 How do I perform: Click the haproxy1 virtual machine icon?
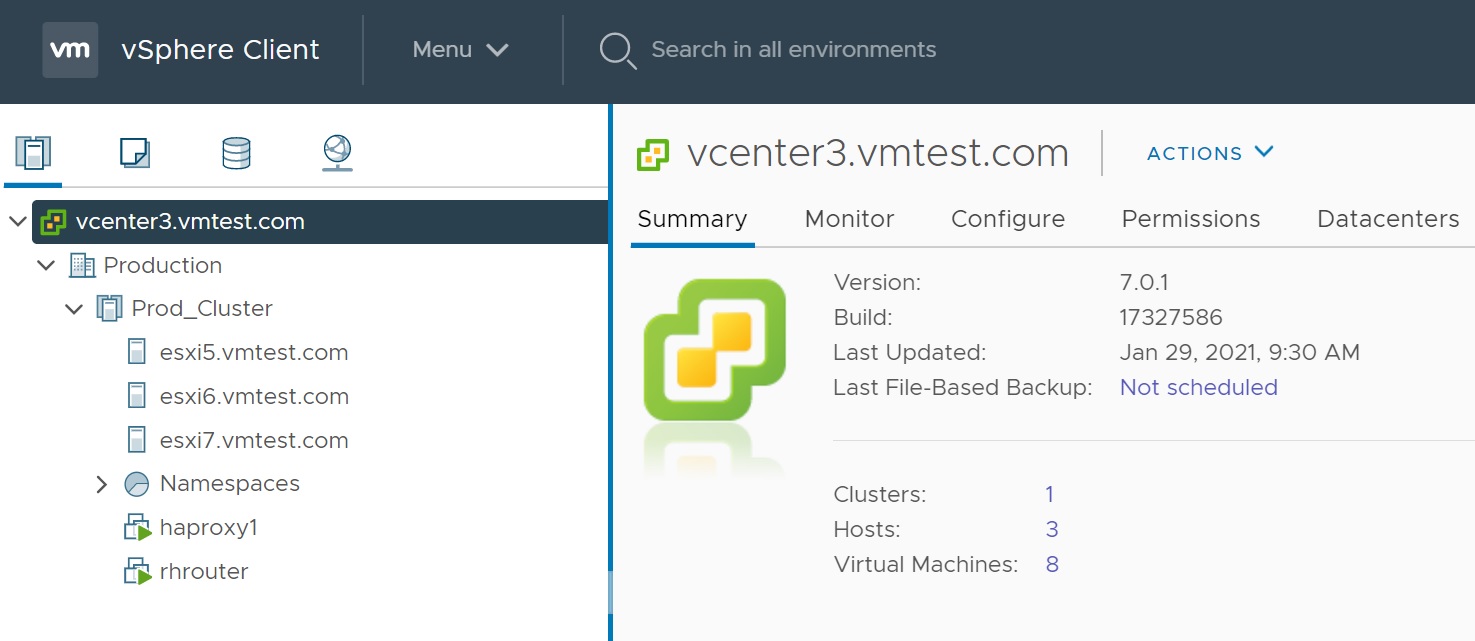pos(137,528)
